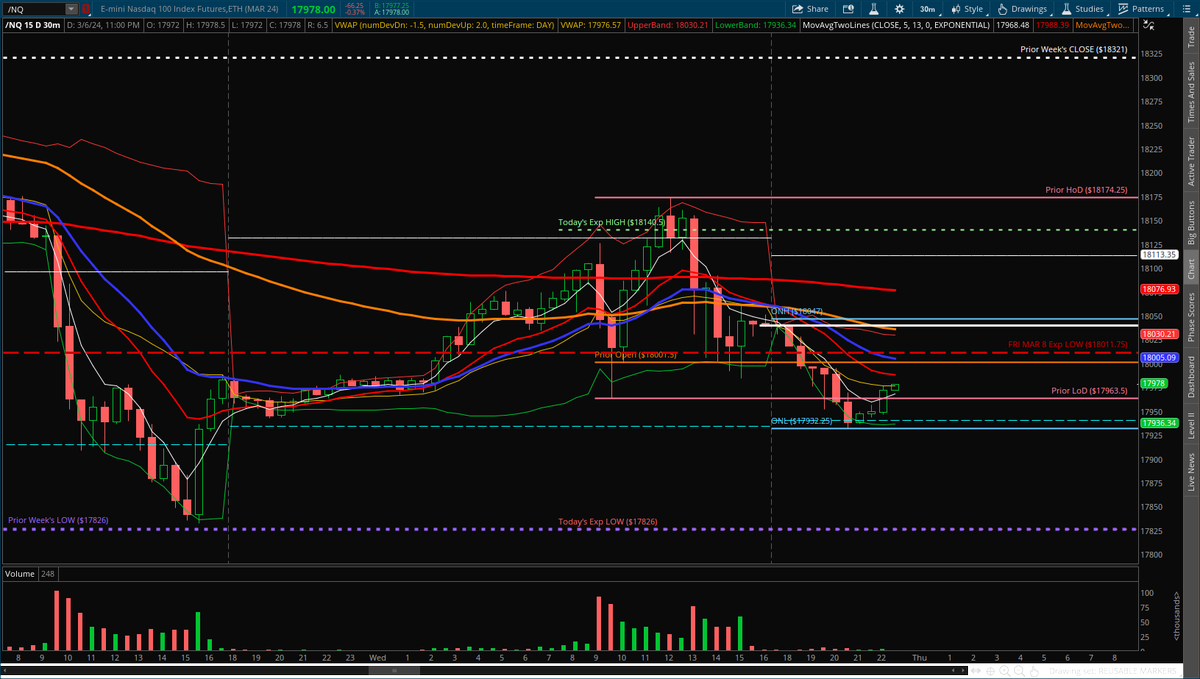The image size is (1200, 679).
Task: Select the crosshair cursor icon in status bar
Action: click(990, 670)
